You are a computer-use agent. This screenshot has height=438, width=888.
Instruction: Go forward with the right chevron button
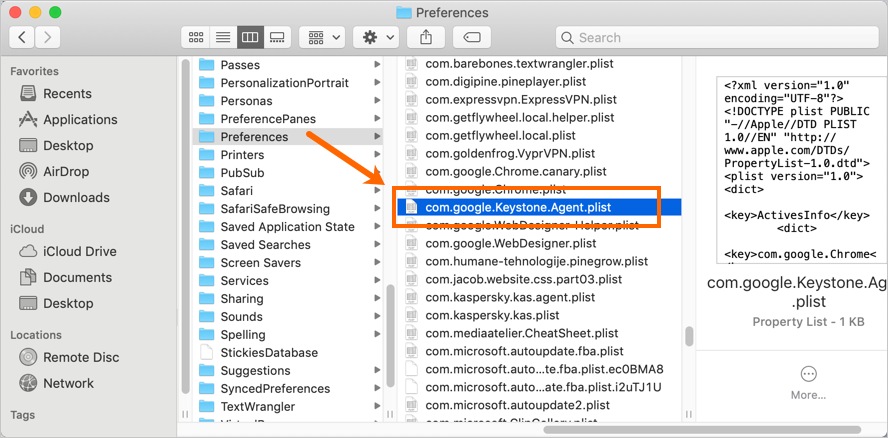pos(48,37)
